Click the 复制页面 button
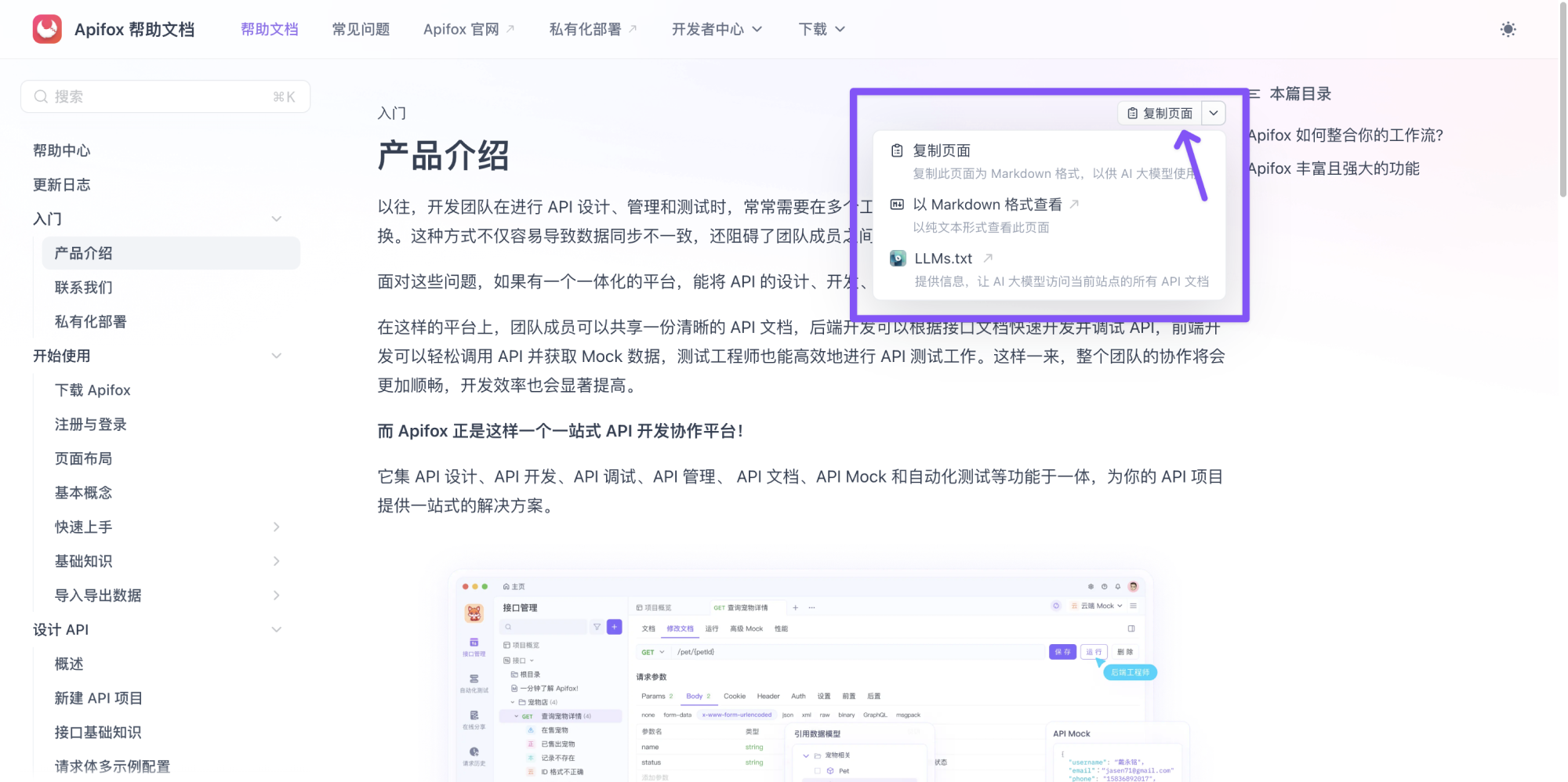Image resolution: width=1568 pixels, height=782 pixels. click(1160, 113)
